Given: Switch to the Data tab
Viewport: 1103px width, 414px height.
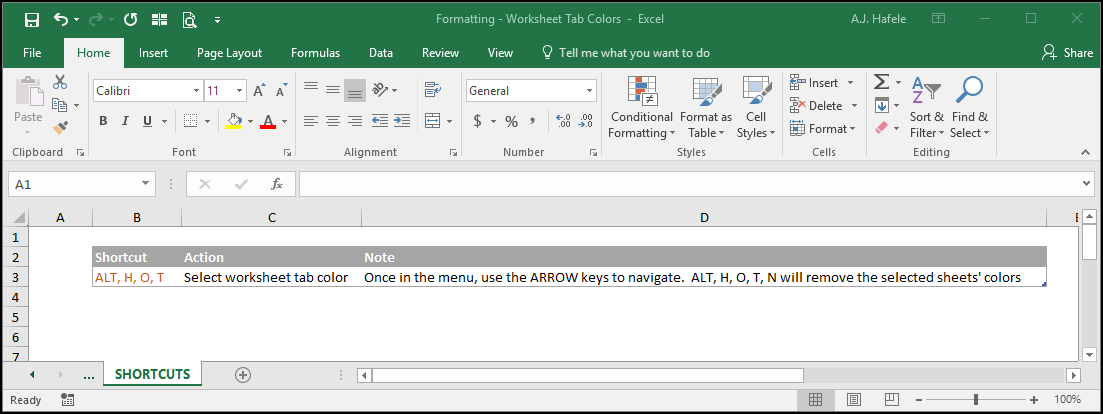Looking at the screenshot, I should (381, 53).
